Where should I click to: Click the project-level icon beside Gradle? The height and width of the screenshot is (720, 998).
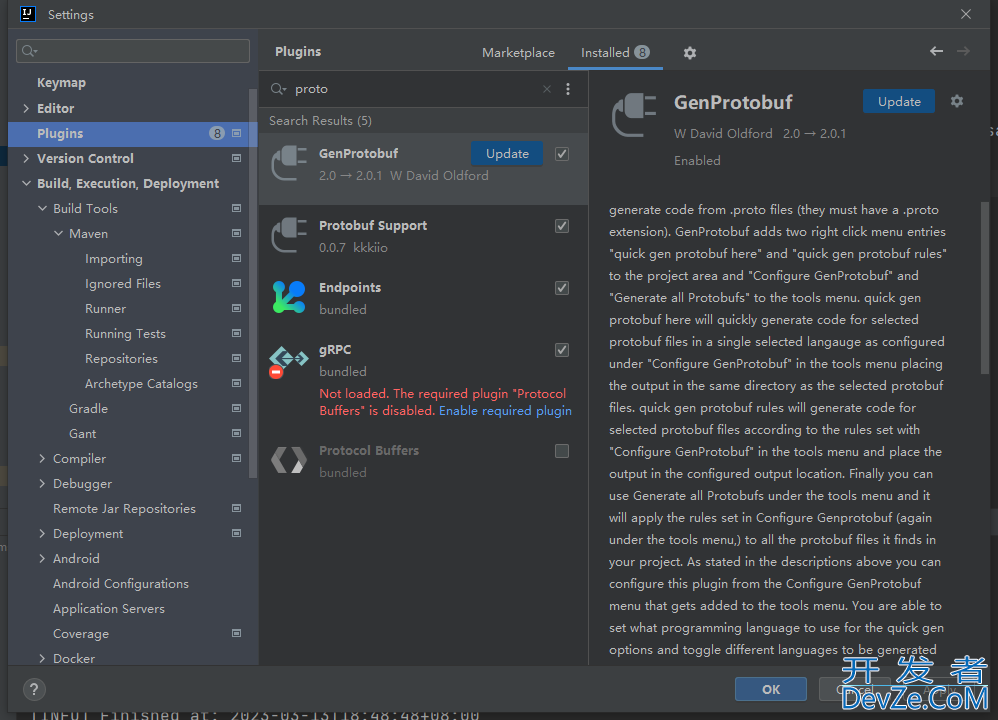pos(237,409)
